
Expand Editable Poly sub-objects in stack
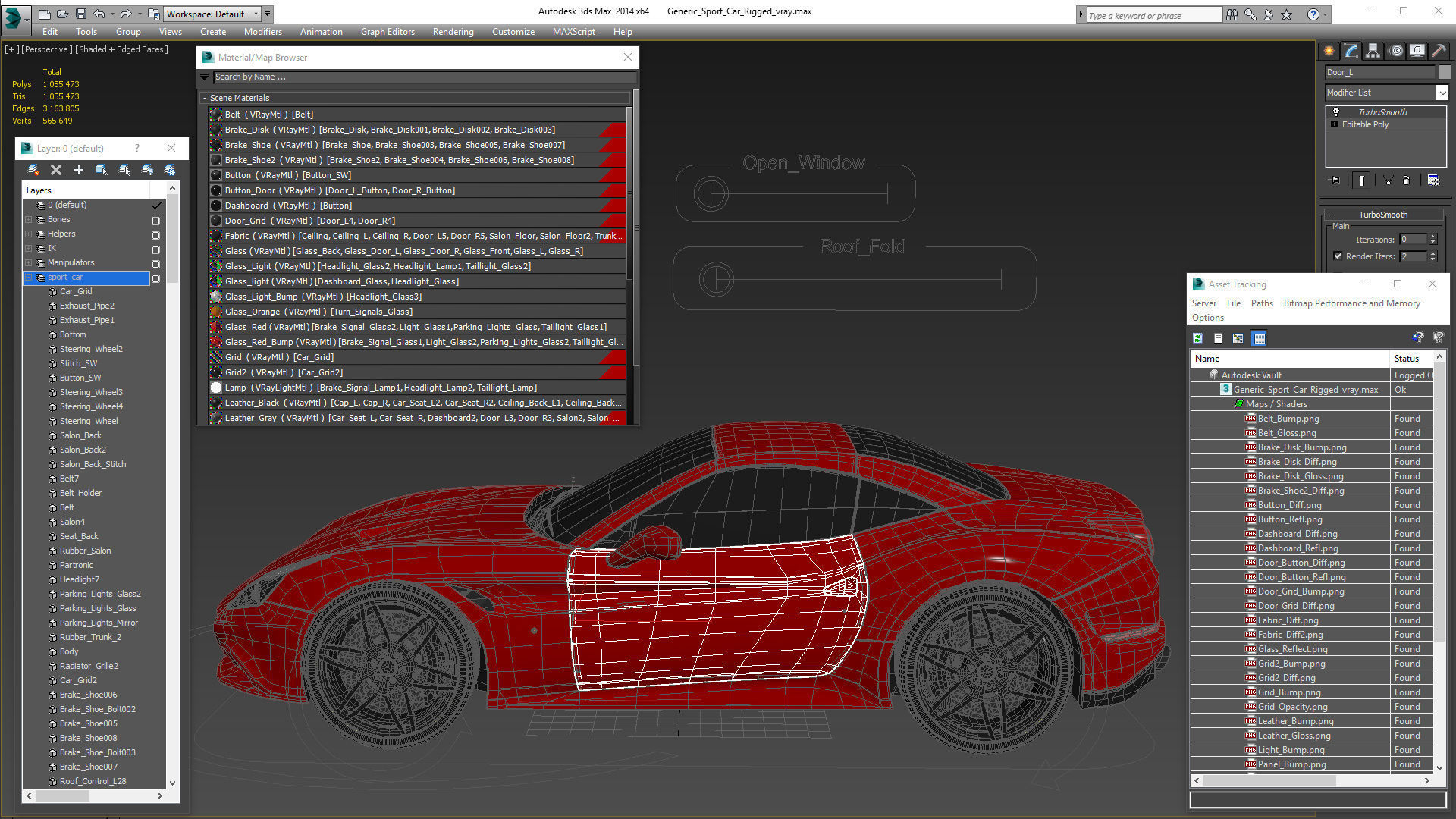[1334, 124]
